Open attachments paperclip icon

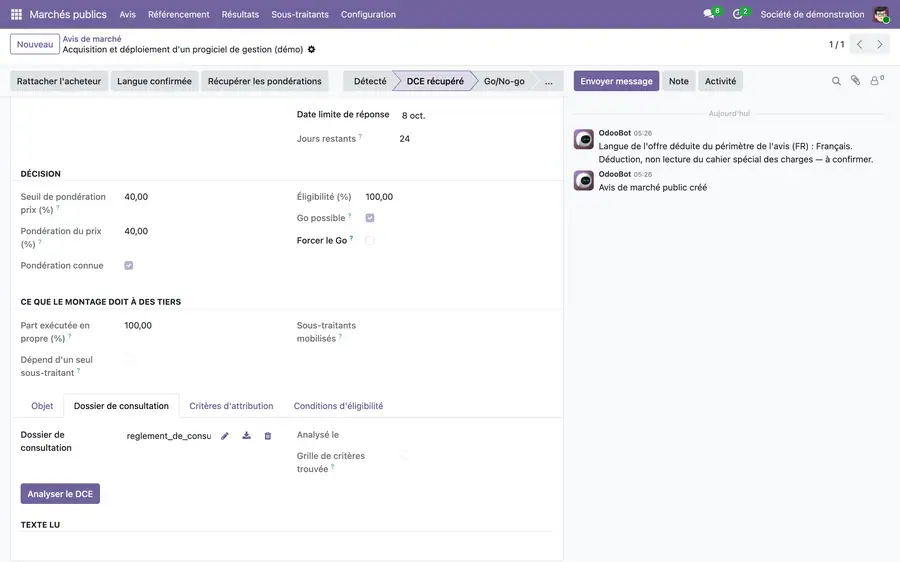click(x=855, y=81)
